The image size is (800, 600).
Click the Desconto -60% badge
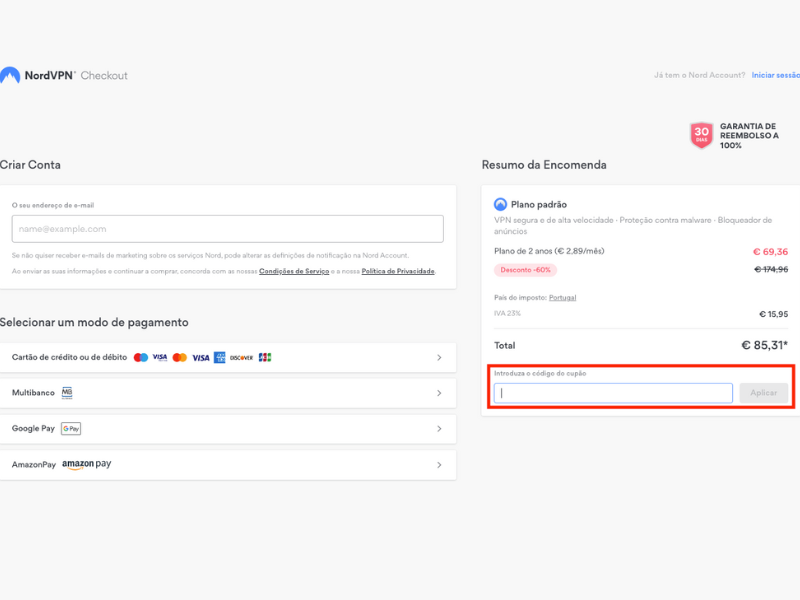[526, 270]
